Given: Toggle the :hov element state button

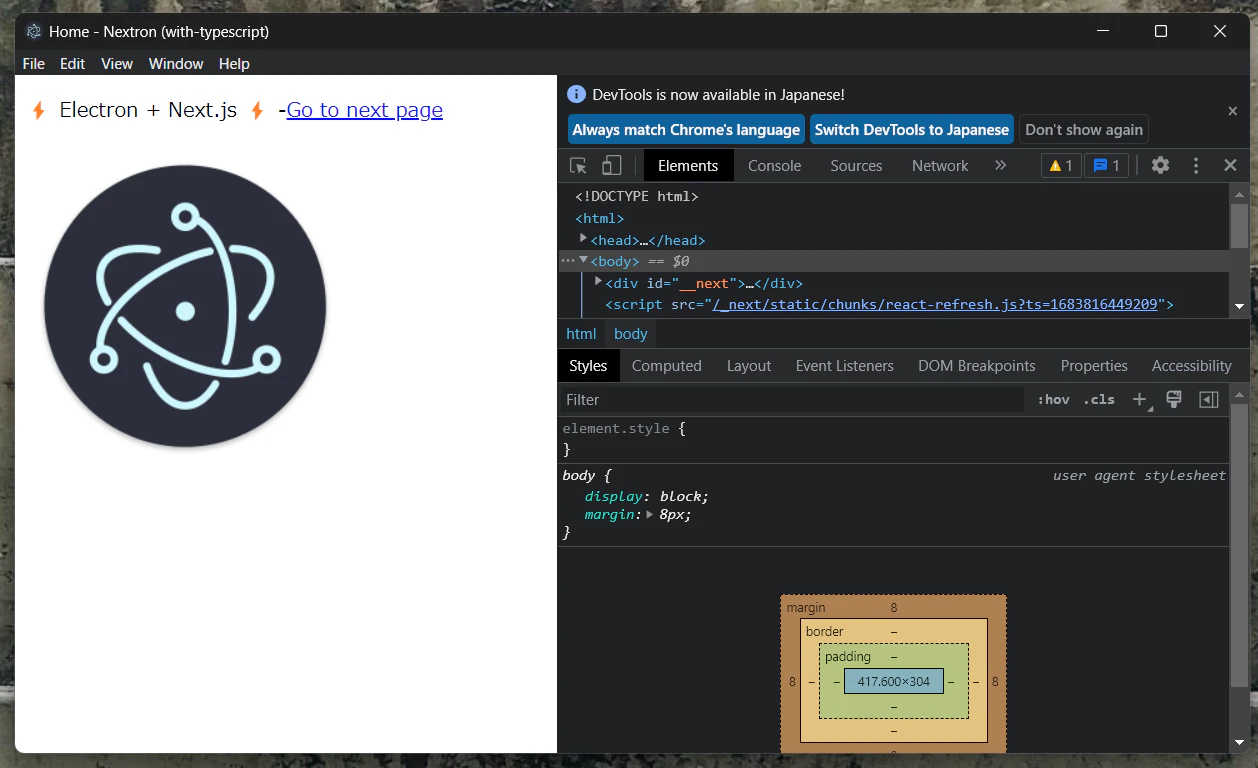Looking at the screenshot, I should (1053, 400).
